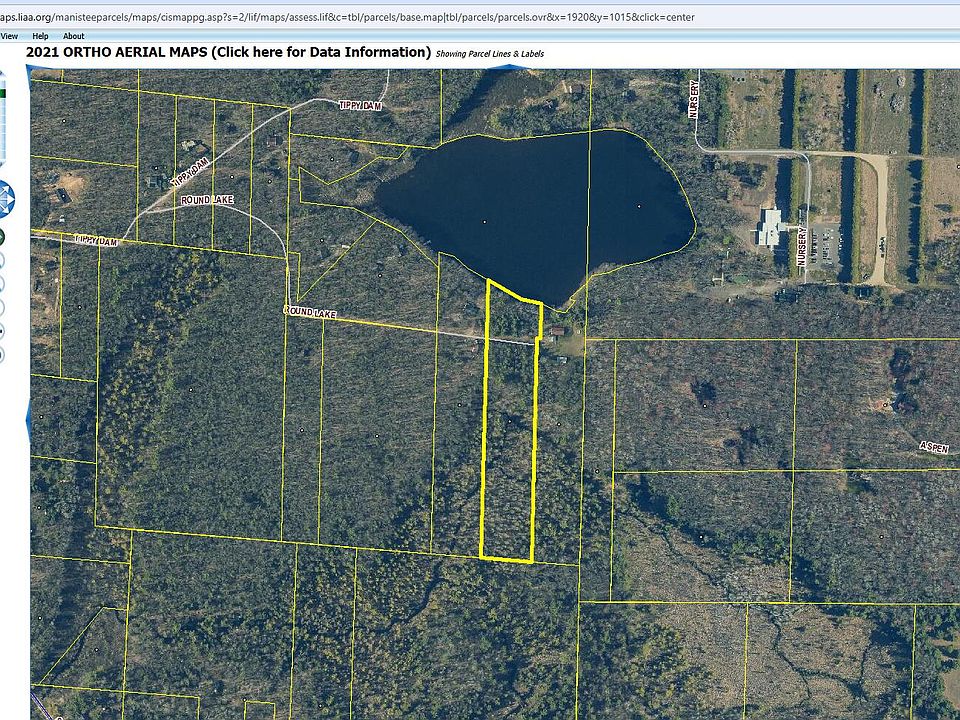This screenshot has height=720, width=960.
Task: Click the house at the east end of Round Lake road
Action: (x=556, y=331)
